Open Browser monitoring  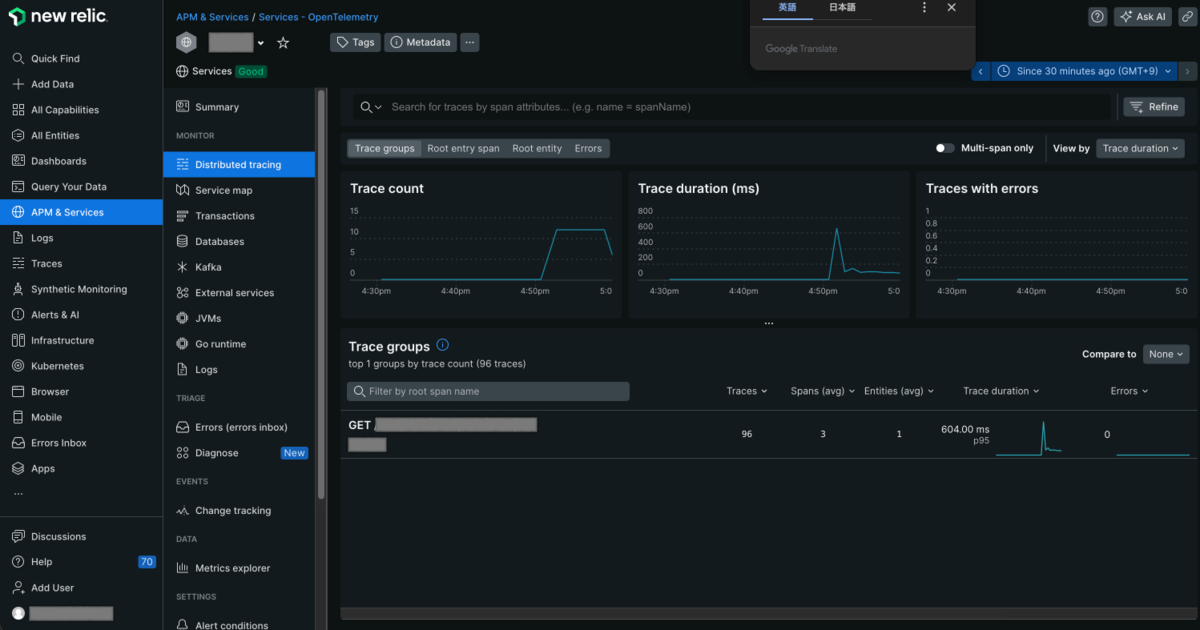tap(50, 392)
